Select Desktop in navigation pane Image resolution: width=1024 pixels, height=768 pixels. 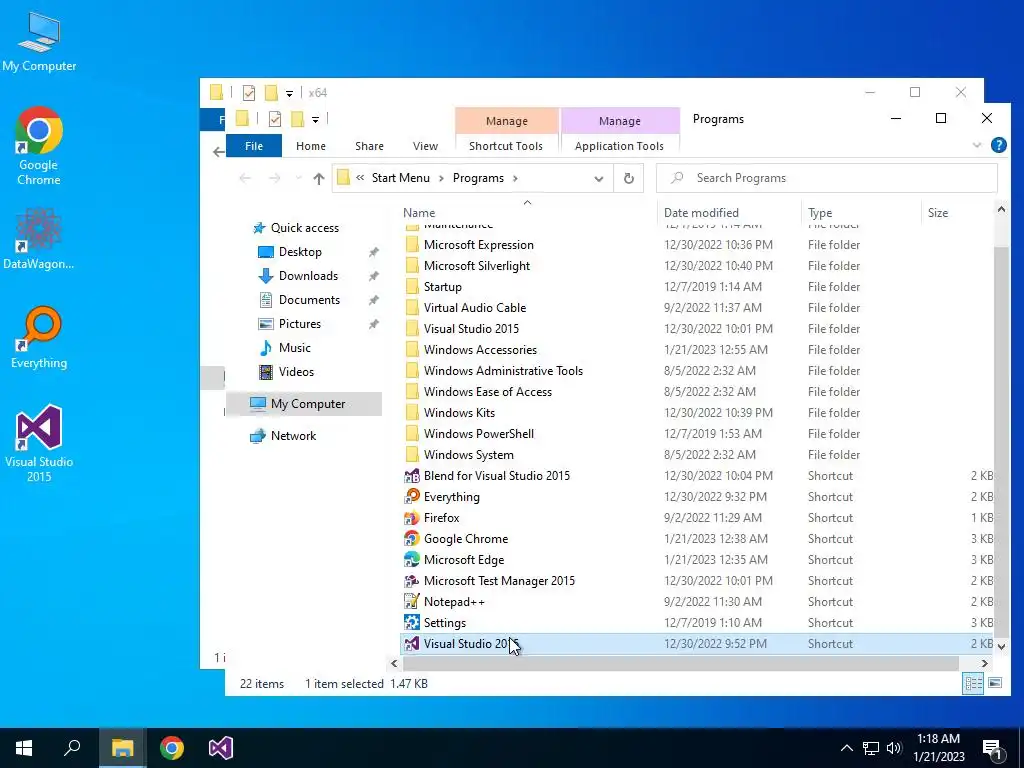coord(300,252)
